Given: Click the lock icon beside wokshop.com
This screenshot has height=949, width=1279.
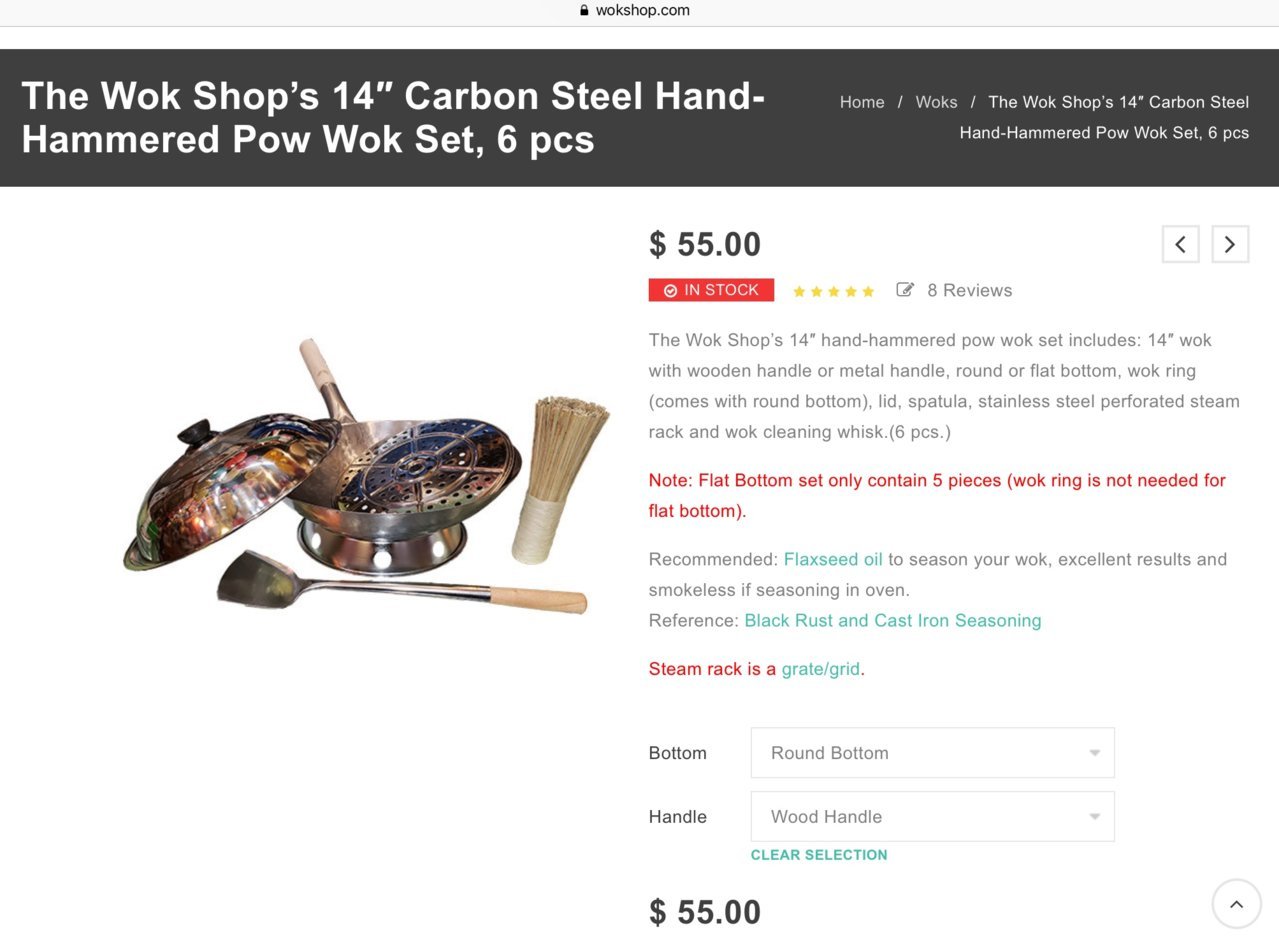Looking at the screenshot, I should (x=584, y=10).
